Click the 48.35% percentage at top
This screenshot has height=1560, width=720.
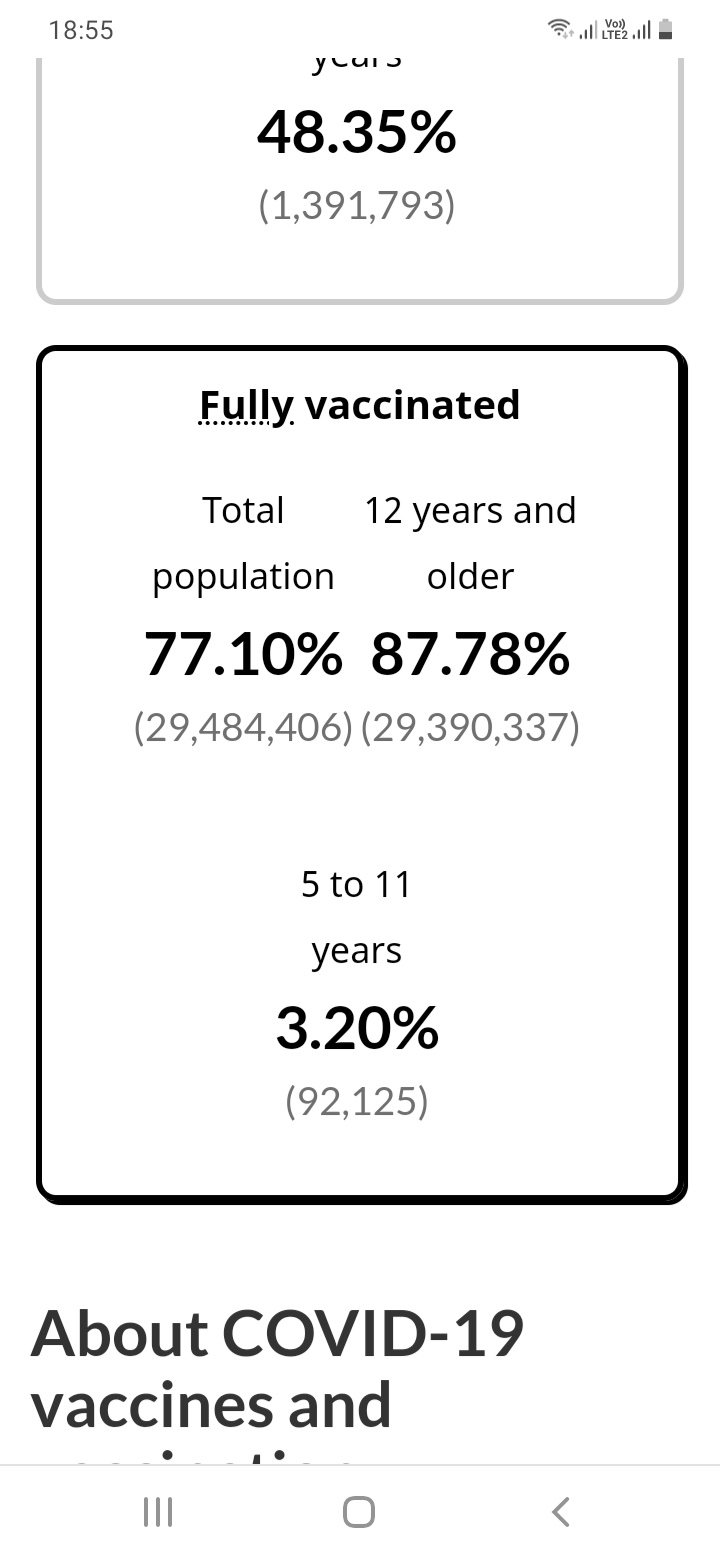pos(357,132)
